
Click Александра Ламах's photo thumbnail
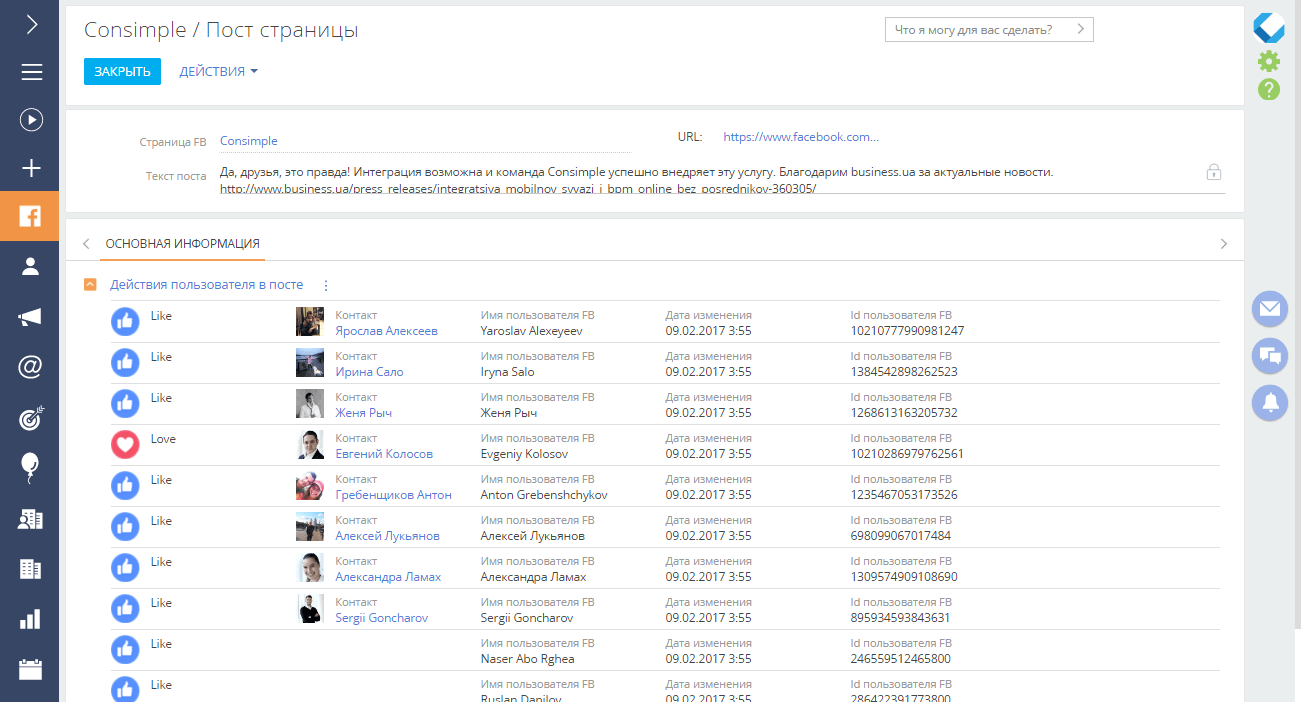310,567
